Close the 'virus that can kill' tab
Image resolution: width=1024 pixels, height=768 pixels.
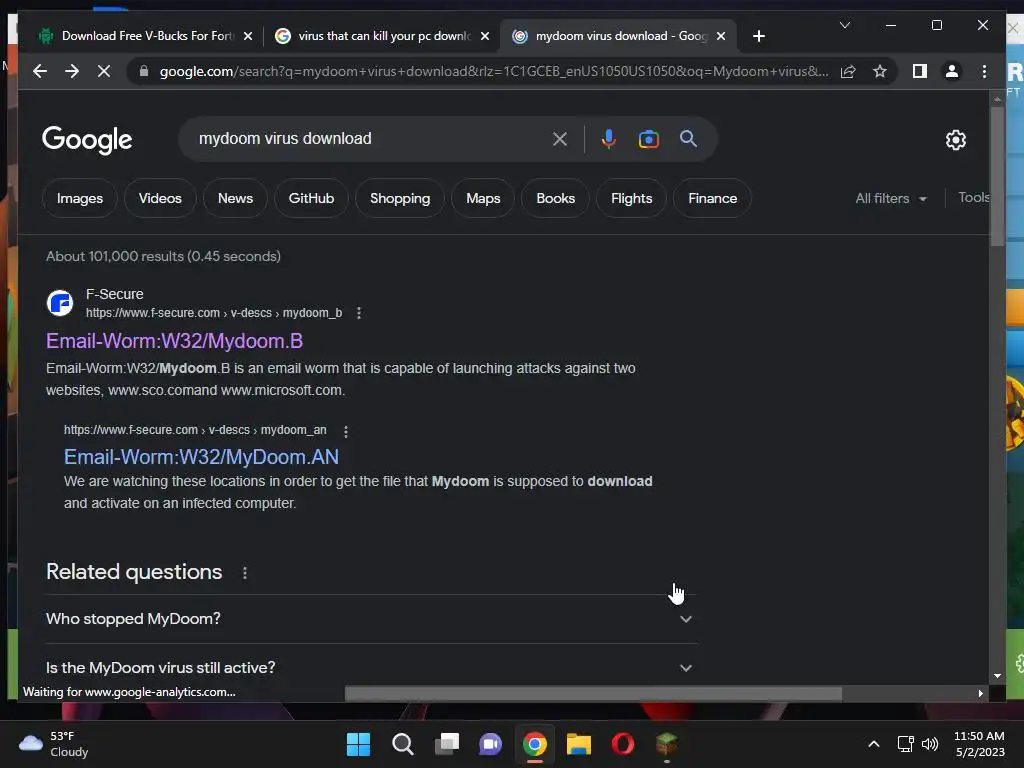pos(485,36)
